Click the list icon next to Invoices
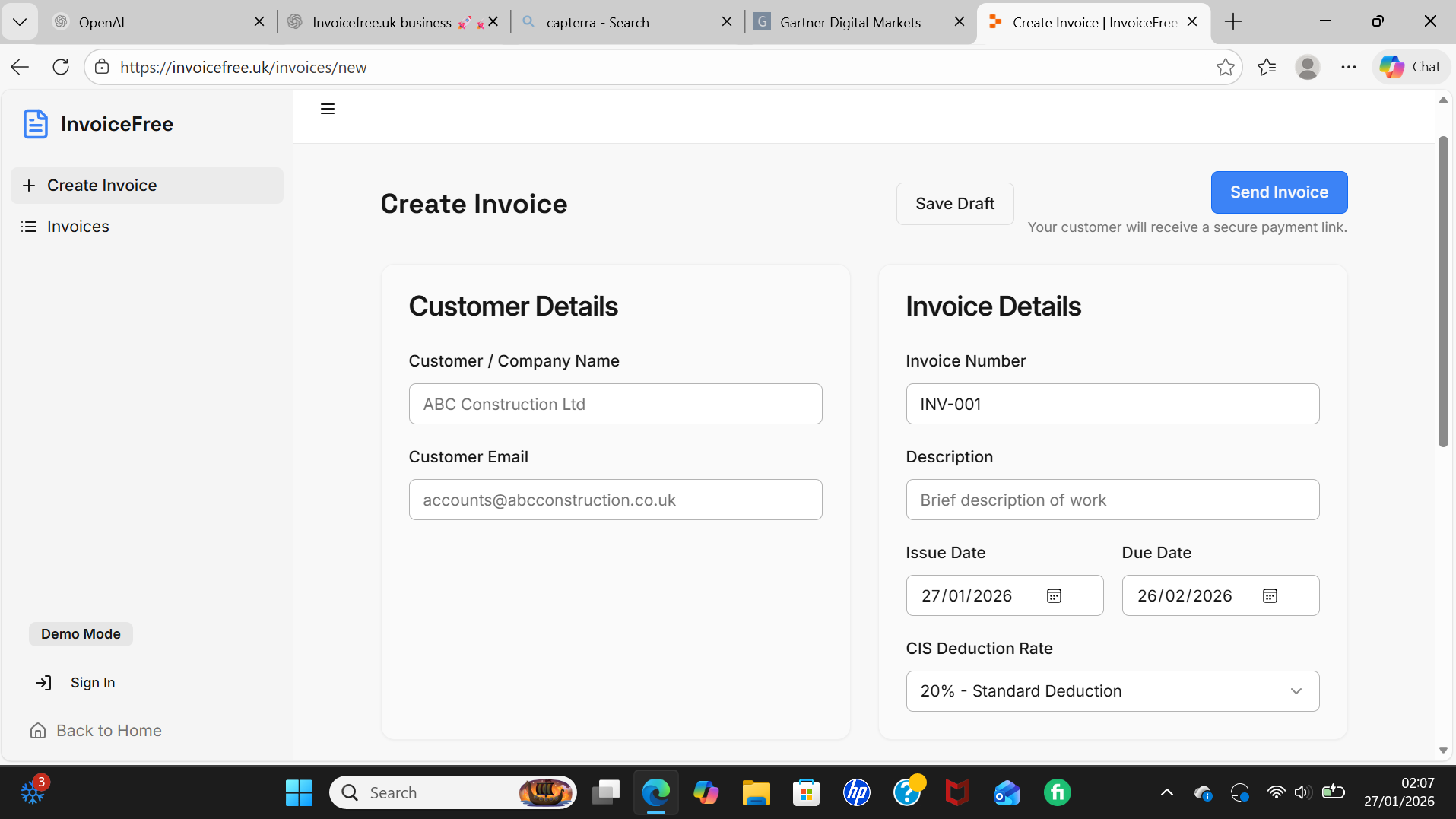 pos(29,226)
